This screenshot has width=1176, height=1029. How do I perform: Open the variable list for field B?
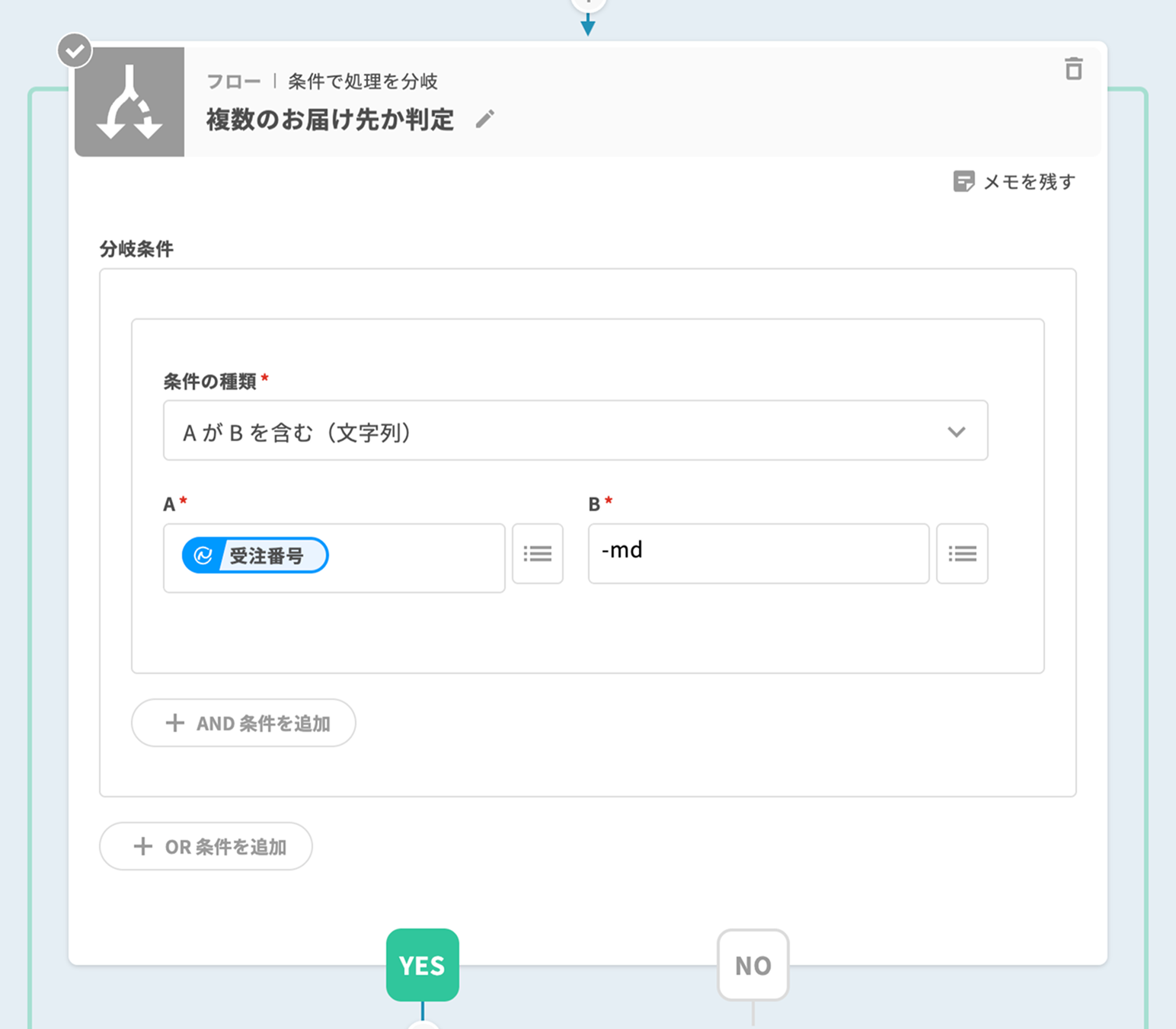coord(961,554)
